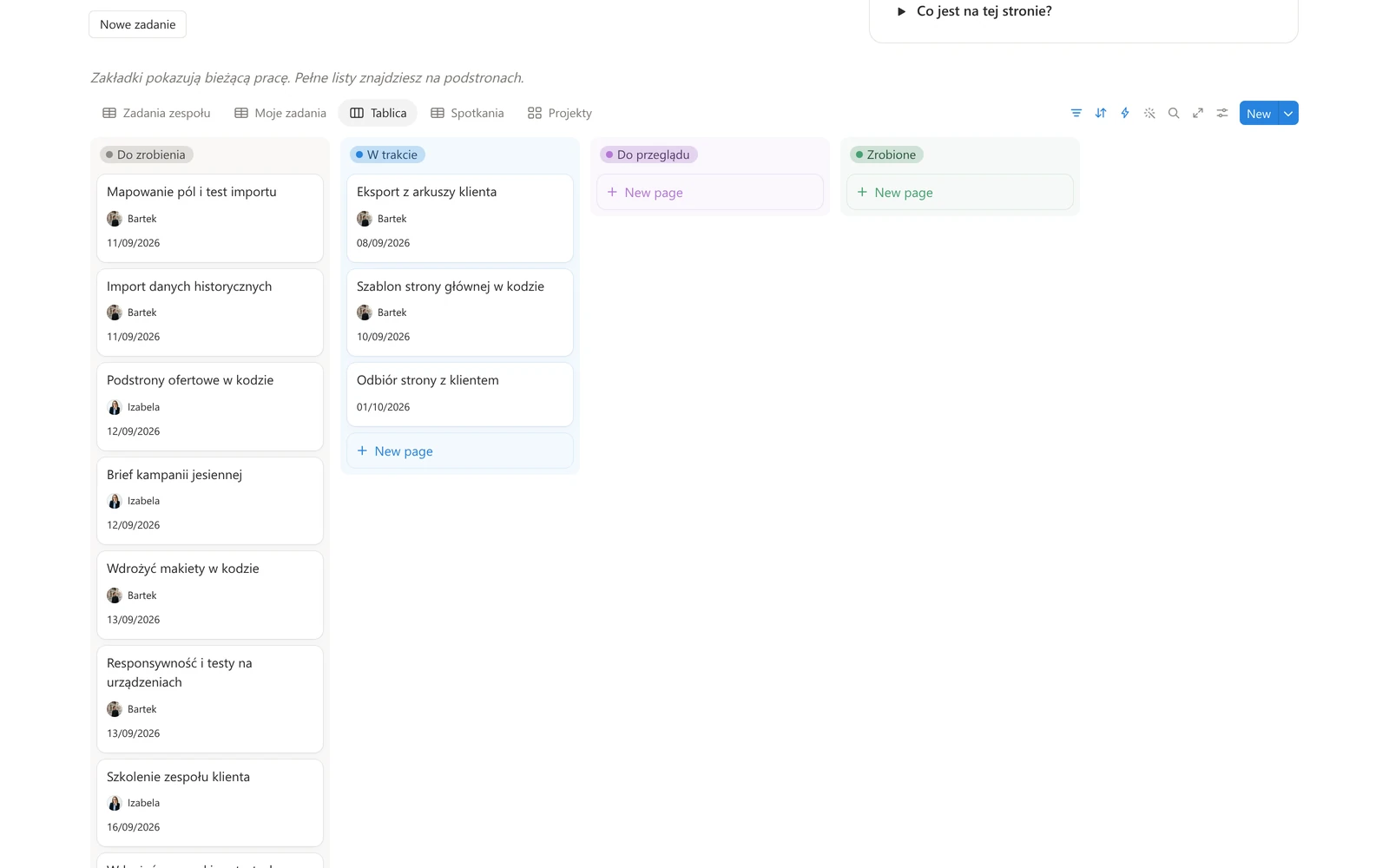Screen dimensions: 1389x868
Task: Open the Projekty tab
Action: (560, 113)
